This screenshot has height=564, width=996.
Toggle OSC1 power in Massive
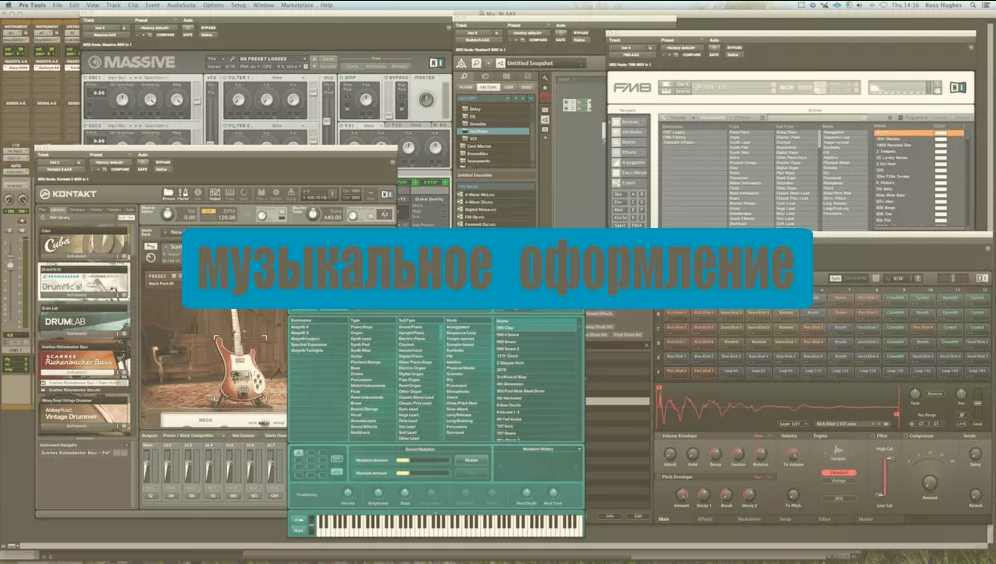86,77
